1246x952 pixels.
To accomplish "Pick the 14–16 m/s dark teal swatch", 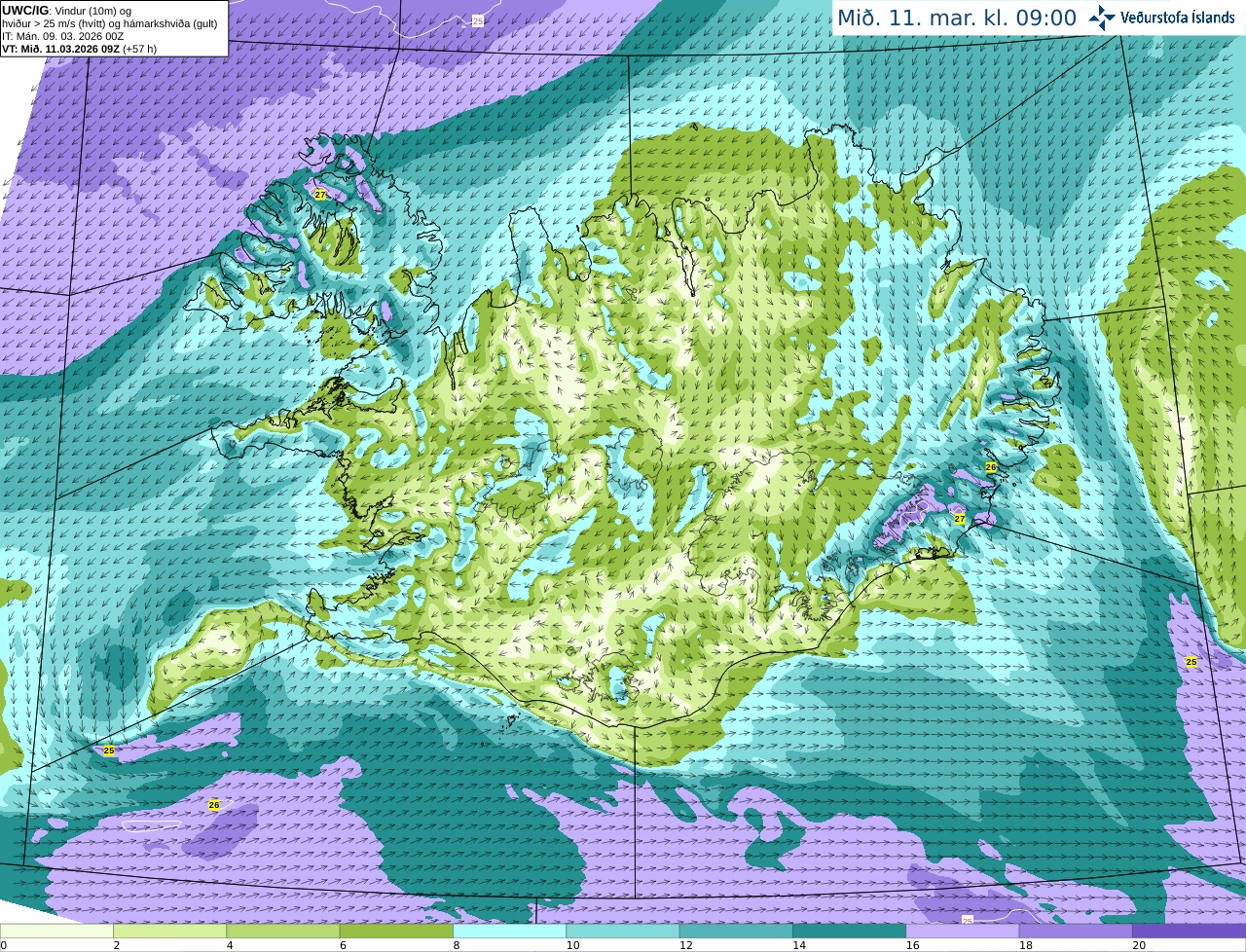I will point(849,932).
